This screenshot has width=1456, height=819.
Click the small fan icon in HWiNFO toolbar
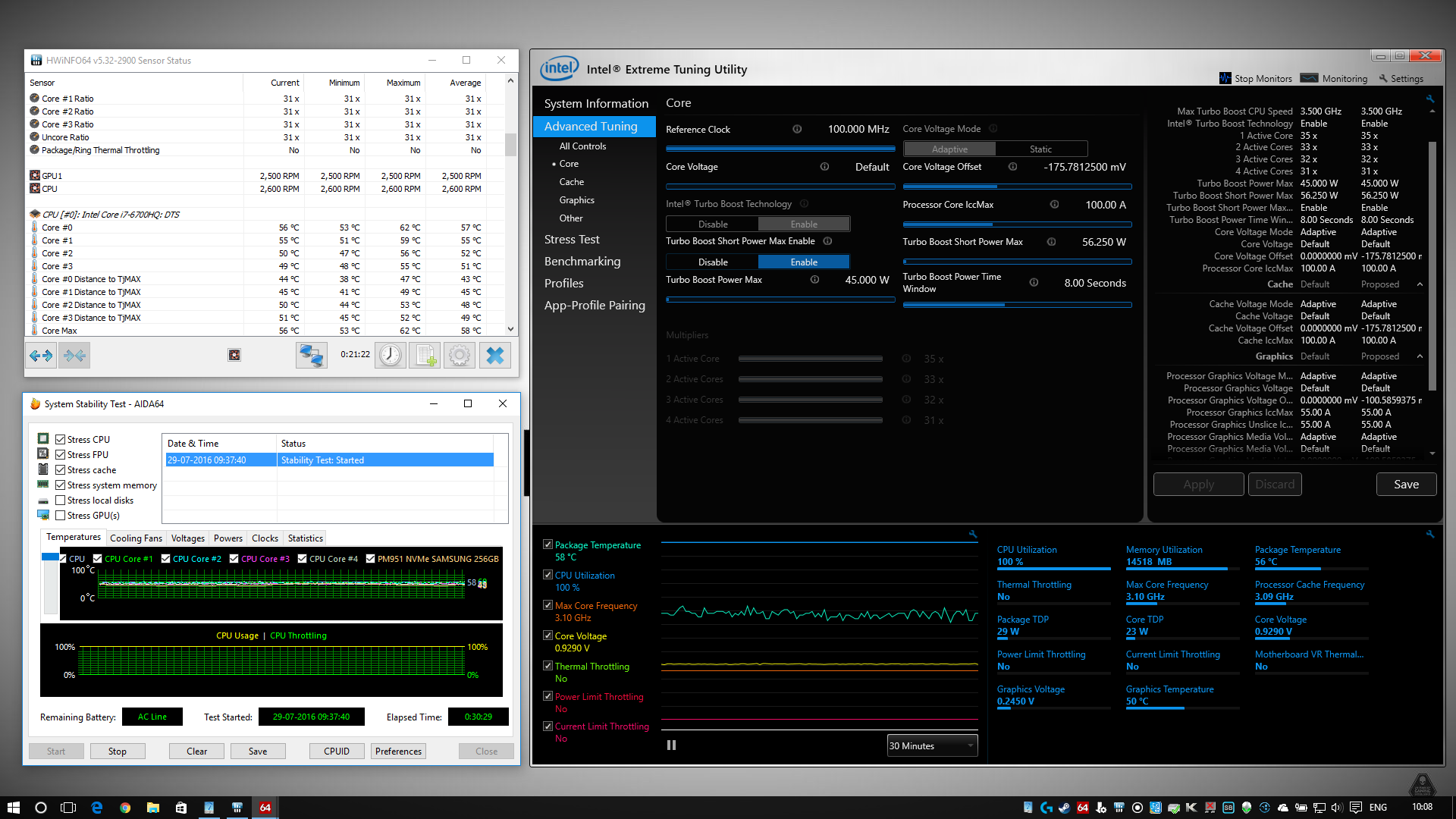pyautogui.click(x=234, y=355)
